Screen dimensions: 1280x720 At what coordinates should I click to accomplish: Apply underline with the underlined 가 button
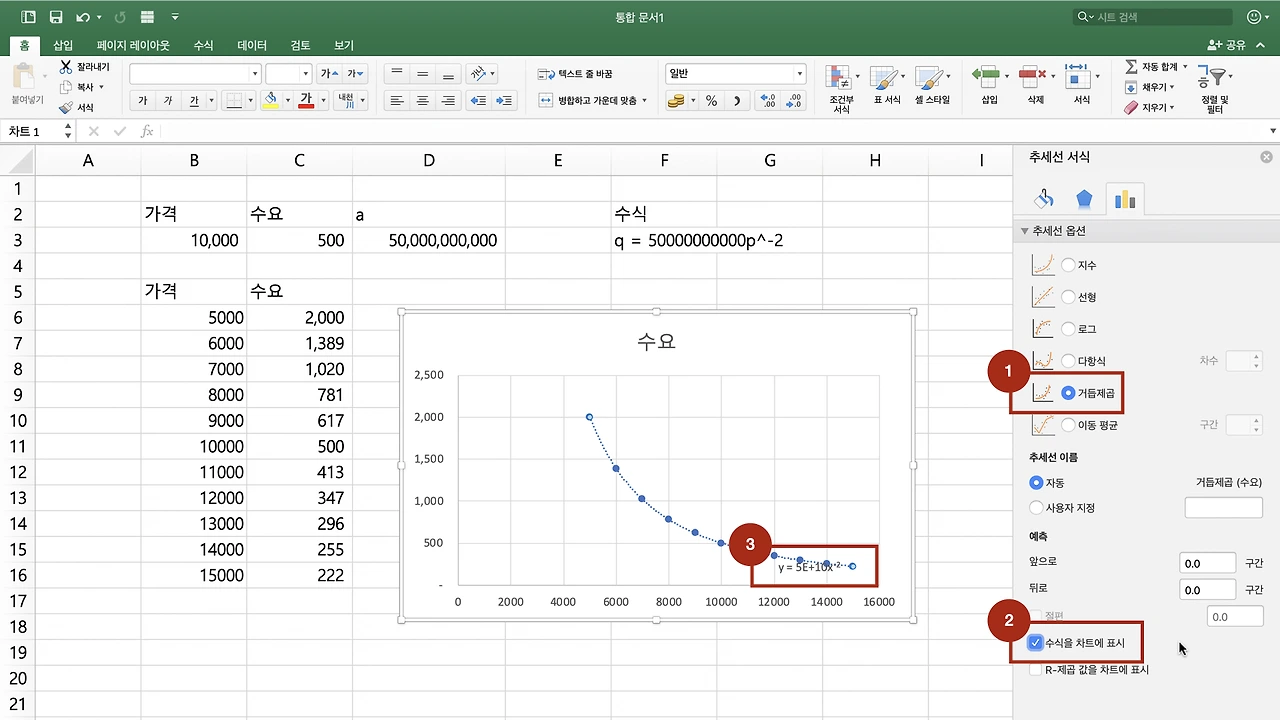(194, 100)
